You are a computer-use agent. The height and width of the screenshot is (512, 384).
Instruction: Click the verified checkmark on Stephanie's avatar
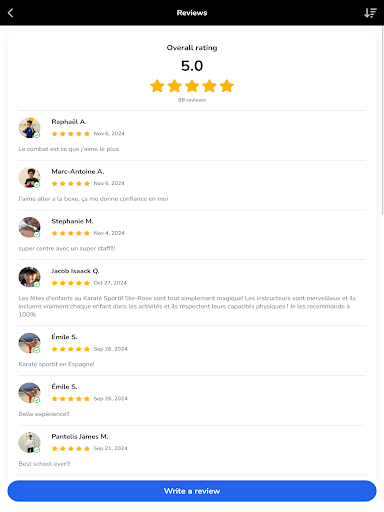point(37,234)
